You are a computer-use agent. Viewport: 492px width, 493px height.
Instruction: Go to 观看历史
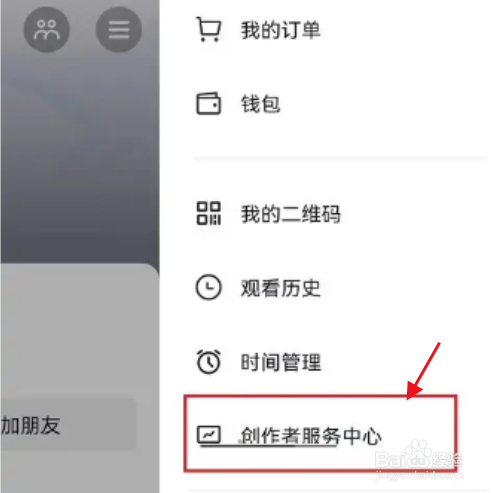[281, 288]
